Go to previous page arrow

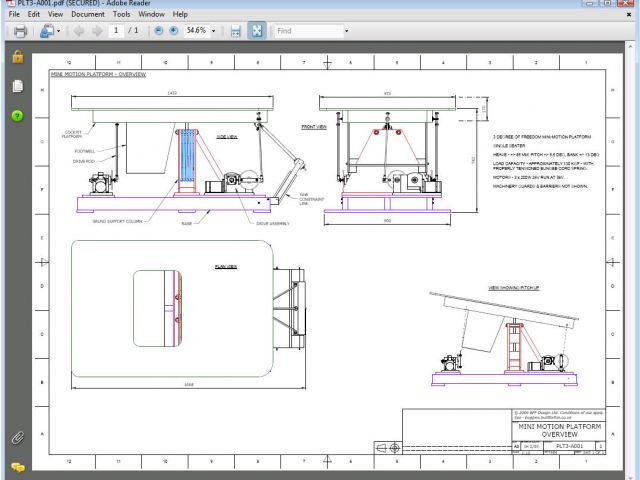[x=80, y=31]
